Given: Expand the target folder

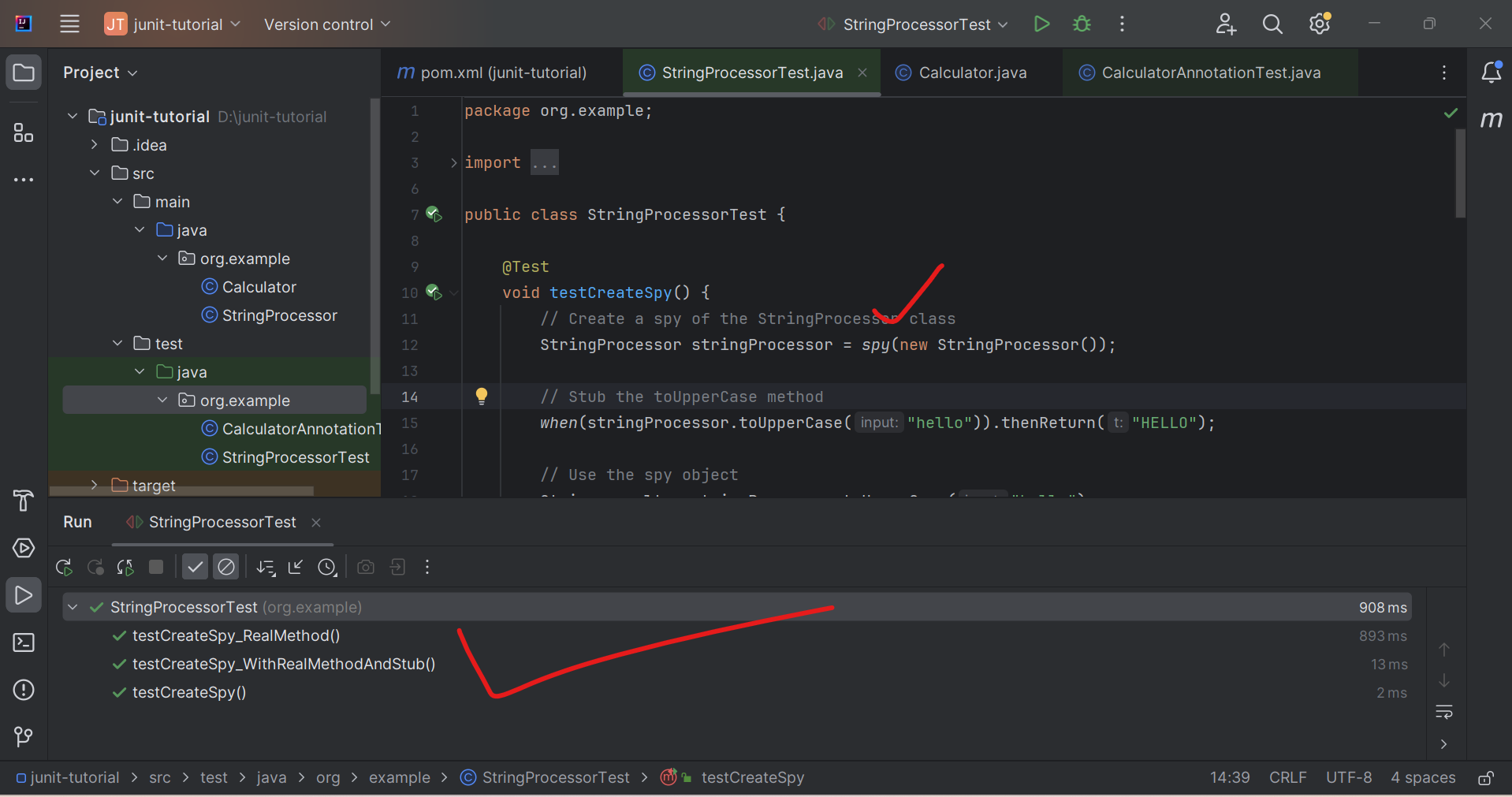Looking at the screenshot, I should (x=95, y=486).
